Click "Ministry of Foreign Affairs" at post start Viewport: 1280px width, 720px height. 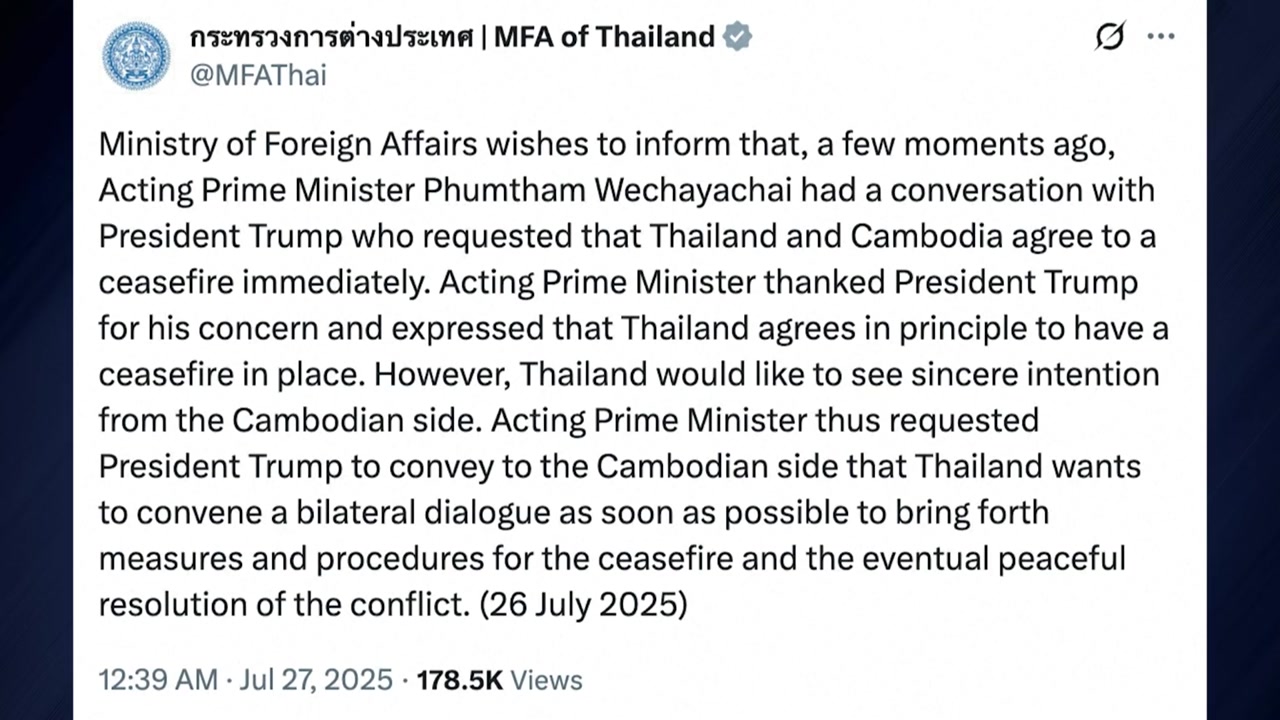(x=288, y=144)
